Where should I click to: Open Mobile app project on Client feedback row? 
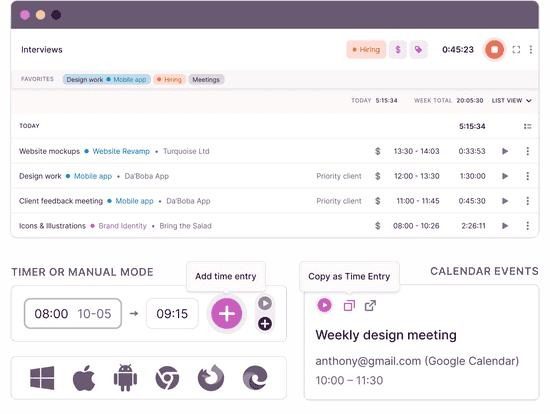pyautogui.click(x=134, y=201)
